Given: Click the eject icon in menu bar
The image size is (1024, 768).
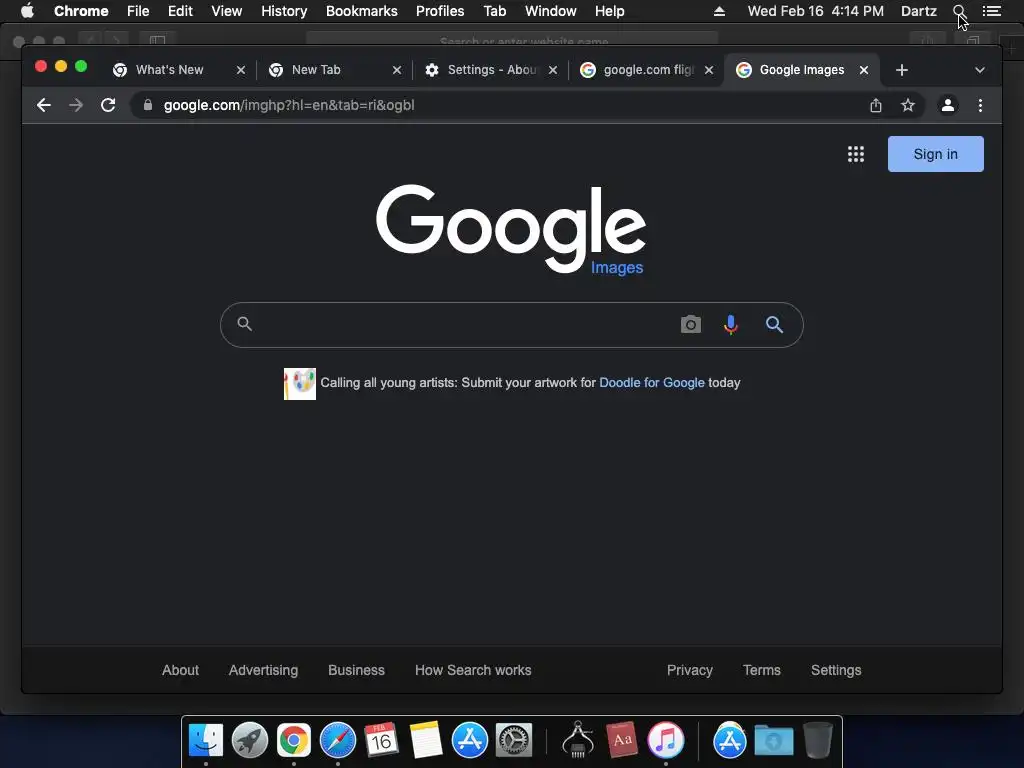Looking at the screenshot, I should pyautogui.click(x=719, y=11).
